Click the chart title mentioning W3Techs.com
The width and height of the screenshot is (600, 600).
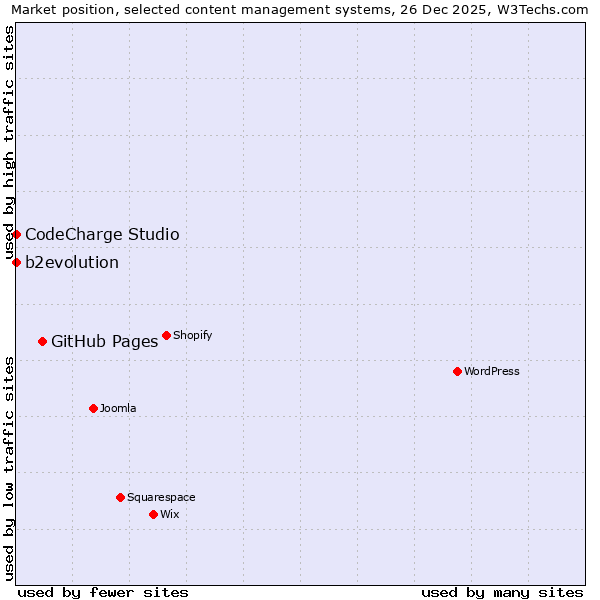pos(300,10)
